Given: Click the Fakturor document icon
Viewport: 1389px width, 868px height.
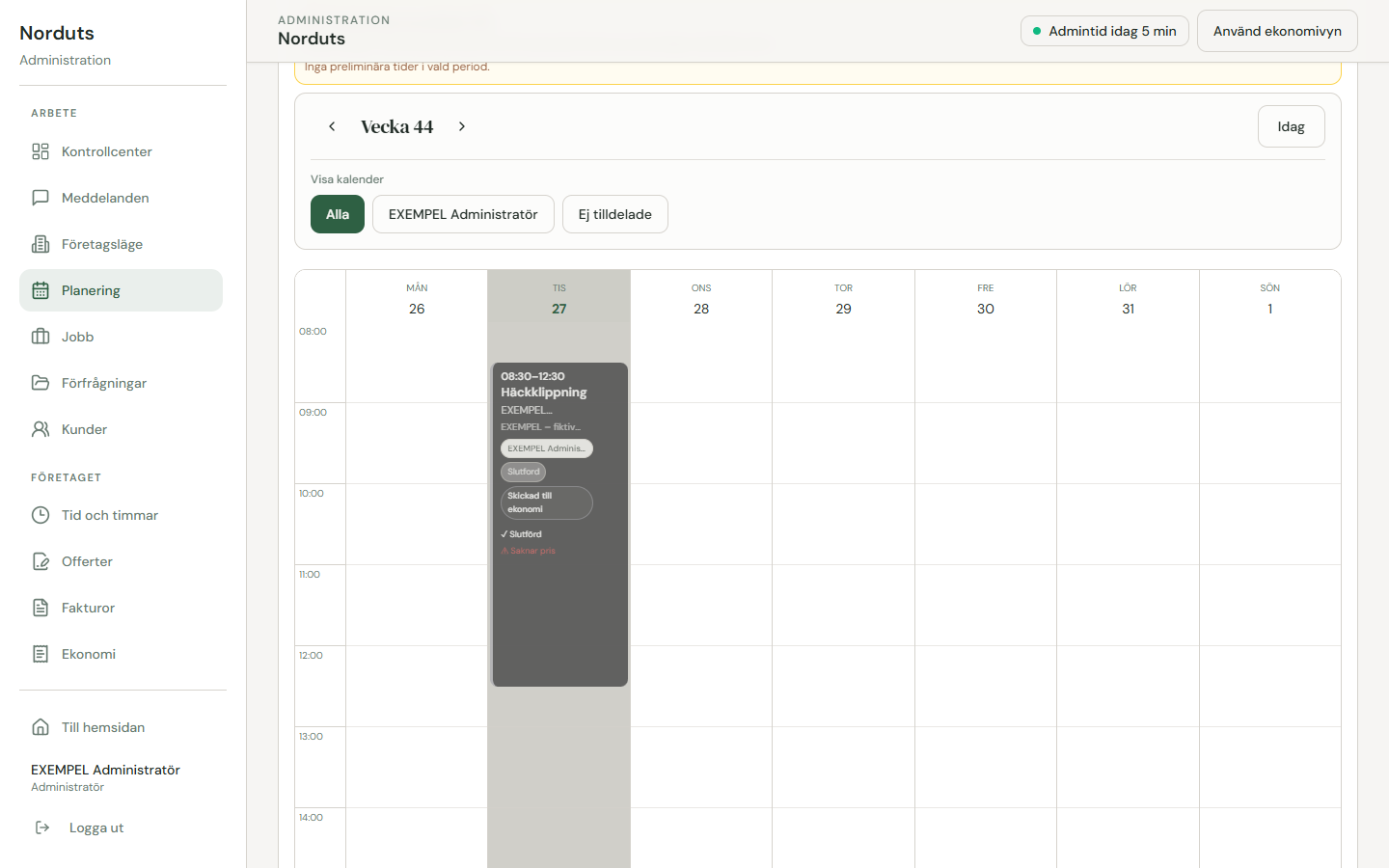Looking at the screenshot, I should tap(41, 608).
